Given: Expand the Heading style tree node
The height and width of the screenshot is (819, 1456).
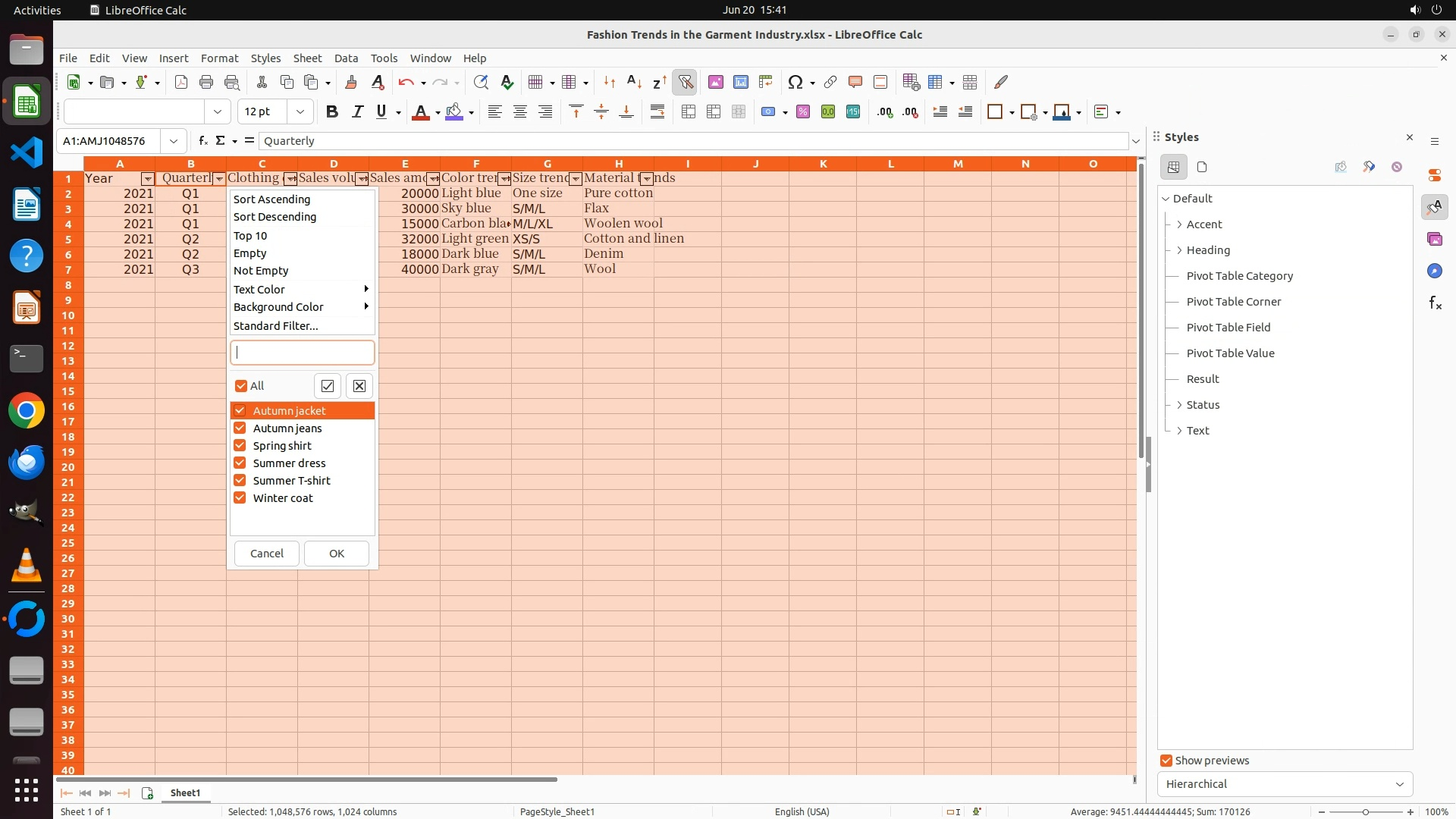Looking at the screenshot, I should pos(1179,250).
